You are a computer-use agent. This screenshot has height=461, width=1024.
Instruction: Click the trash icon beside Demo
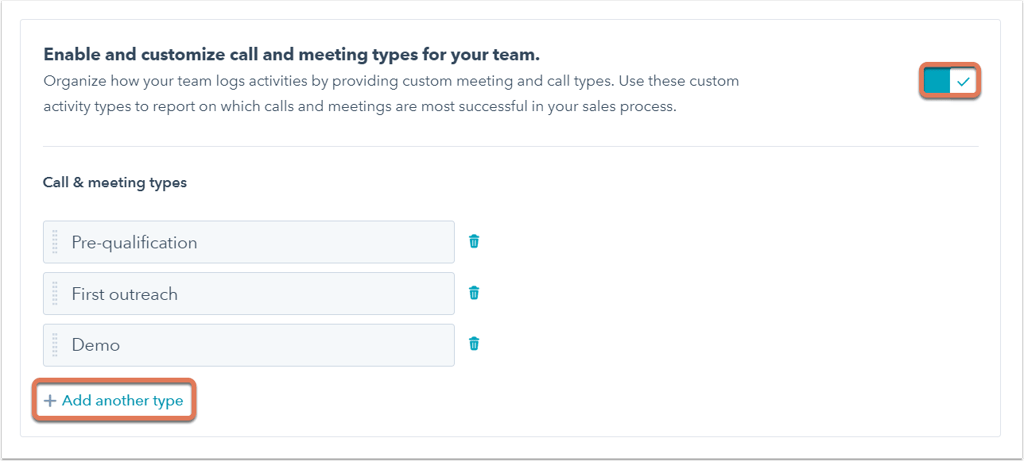tap(474, 343)
